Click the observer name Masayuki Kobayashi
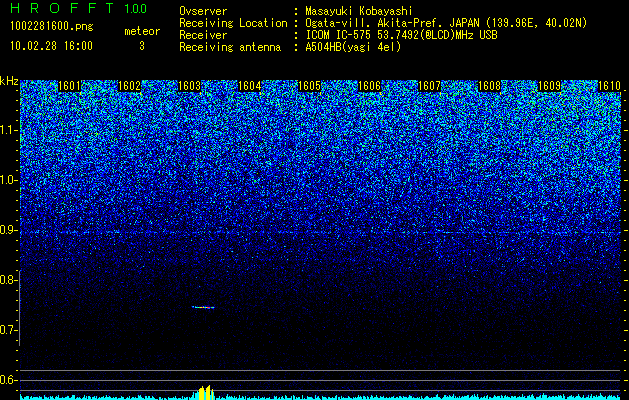 (359, 11)
